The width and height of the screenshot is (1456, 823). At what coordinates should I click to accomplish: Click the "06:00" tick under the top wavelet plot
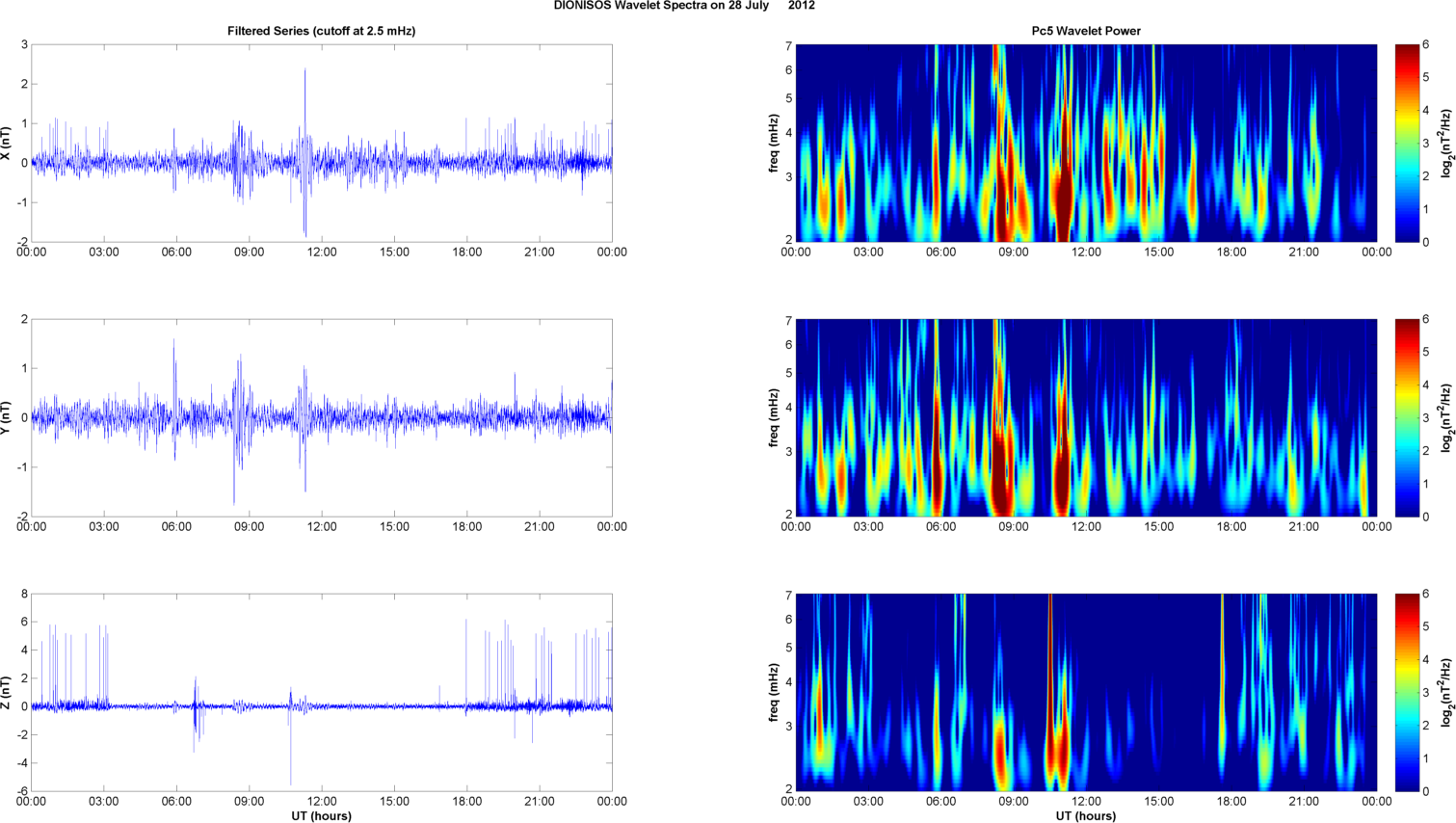click(940, 252)
